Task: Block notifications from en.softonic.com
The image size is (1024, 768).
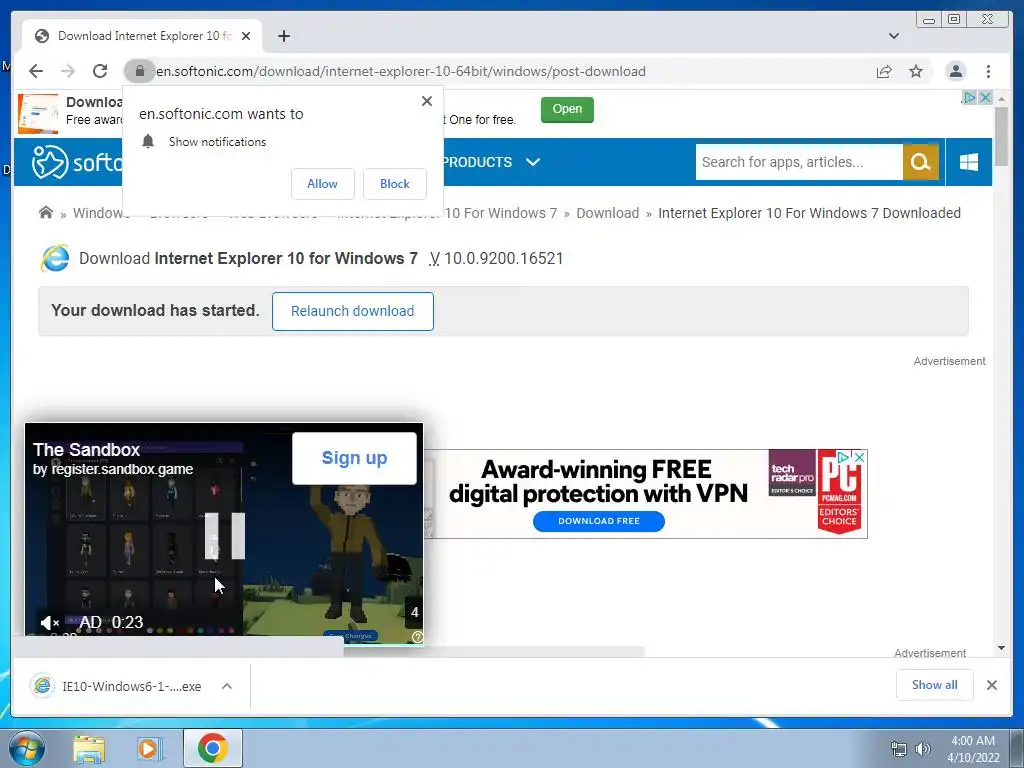Action: [x=394, y=184]
